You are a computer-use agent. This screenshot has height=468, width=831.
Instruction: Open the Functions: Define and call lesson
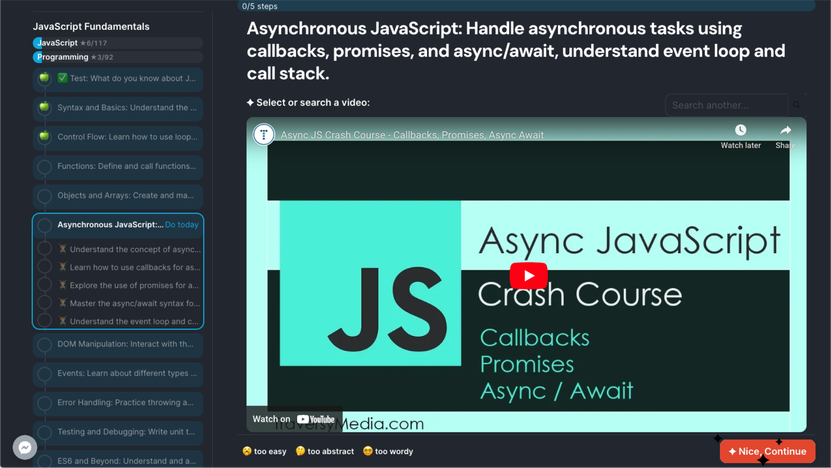[x=118, y=166]
